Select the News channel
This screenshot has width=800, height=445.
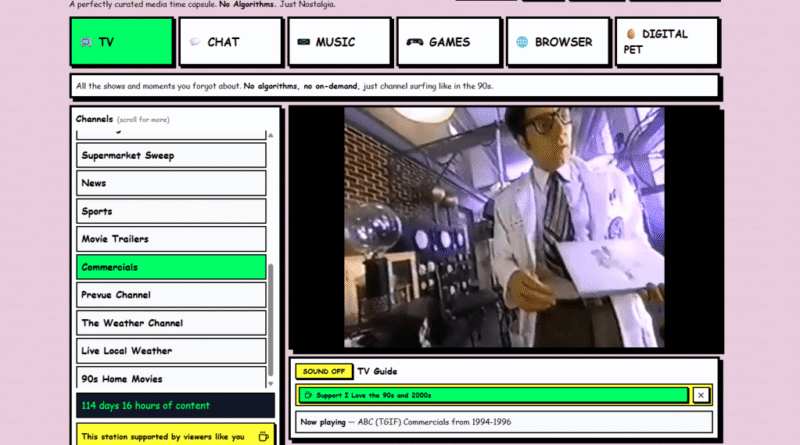tap(171, 183)
